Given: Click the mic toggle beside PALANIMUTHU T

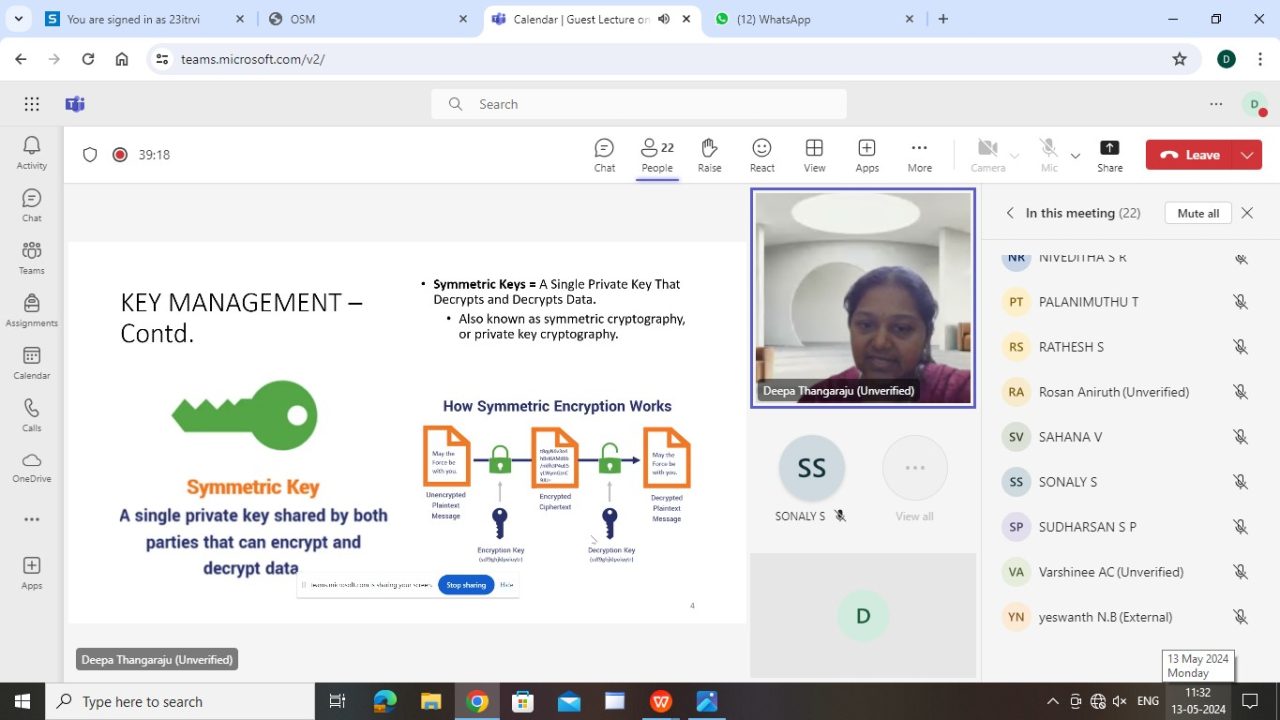Looking at the screenshot, I should [1240, 301].
